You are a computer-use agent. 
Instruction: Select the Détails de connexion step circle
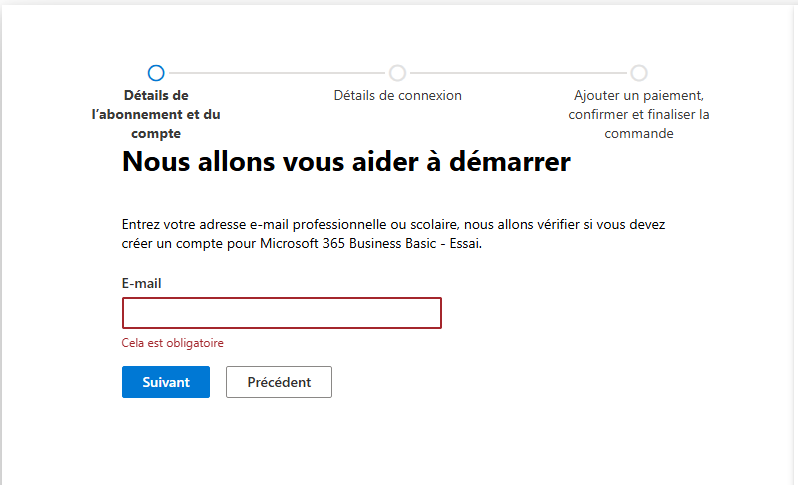pyautogui.click(x=397, y=73)
